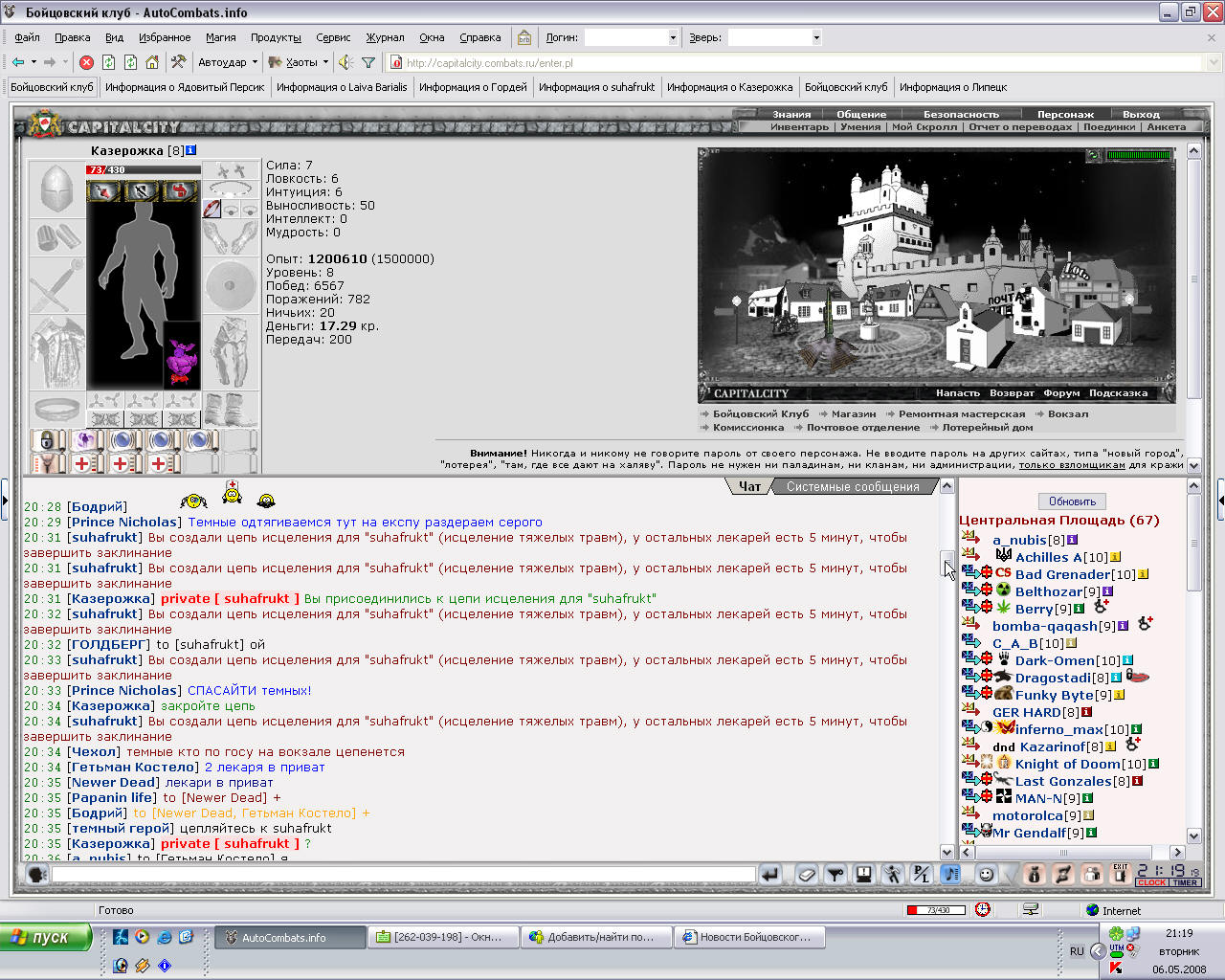Screen dimensions: 1225x980
Task: Go to Магазин location link
Action: tap(854, 413)
